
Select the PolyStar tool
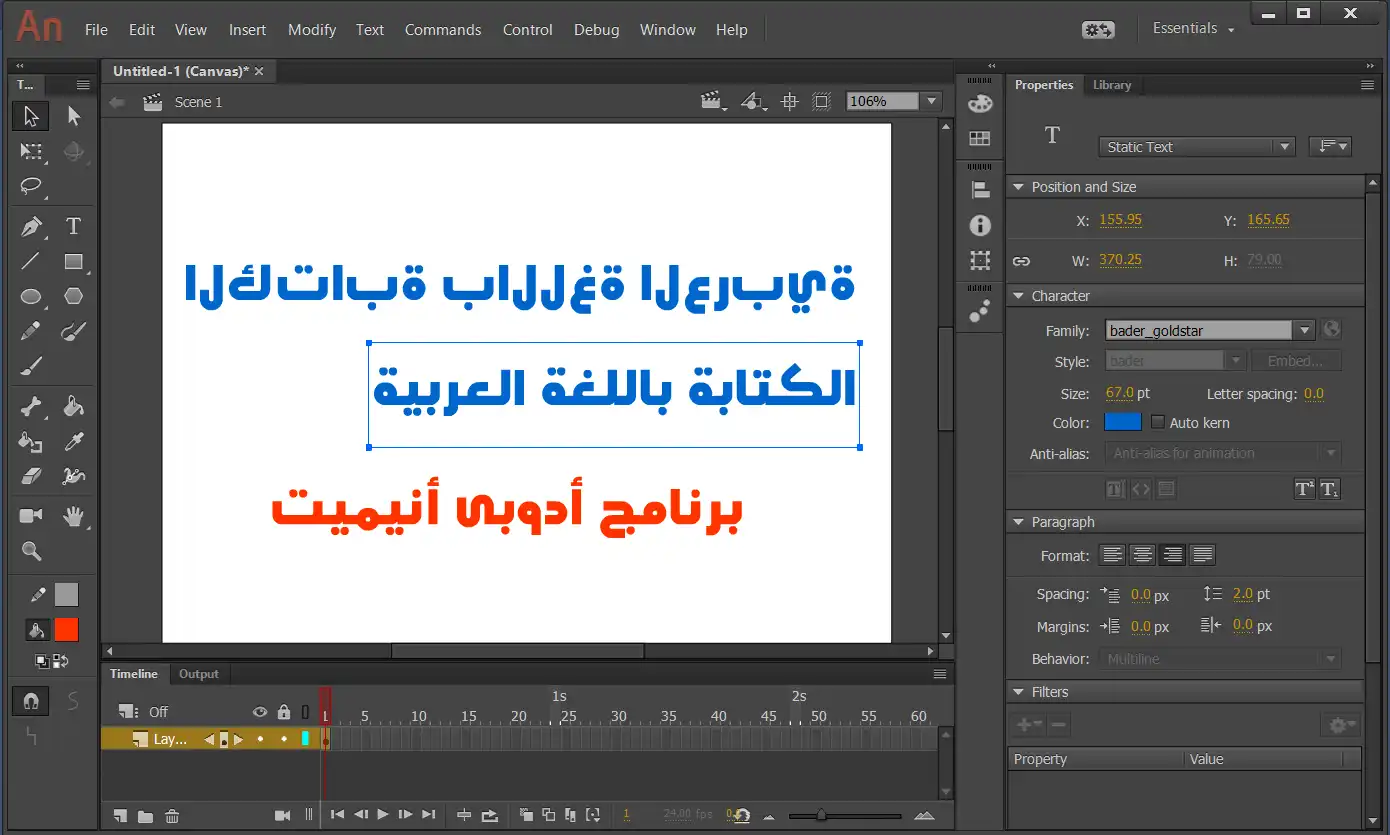73,297
